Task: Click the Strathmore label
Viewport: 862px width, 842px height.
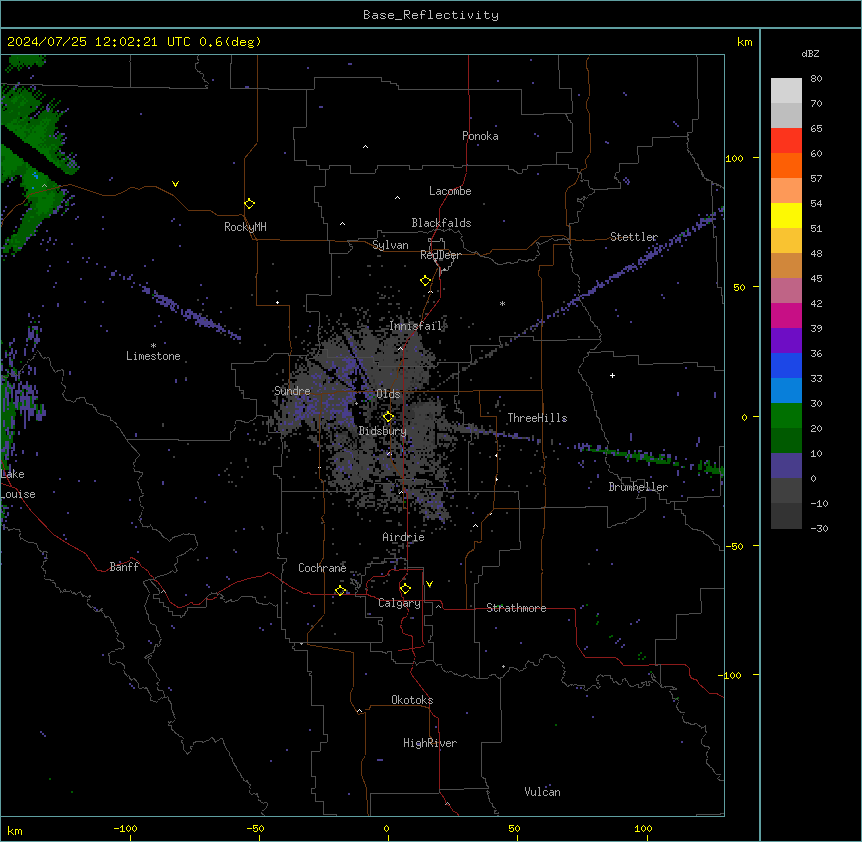Action: pyautogui.click(x=516, y=608)
